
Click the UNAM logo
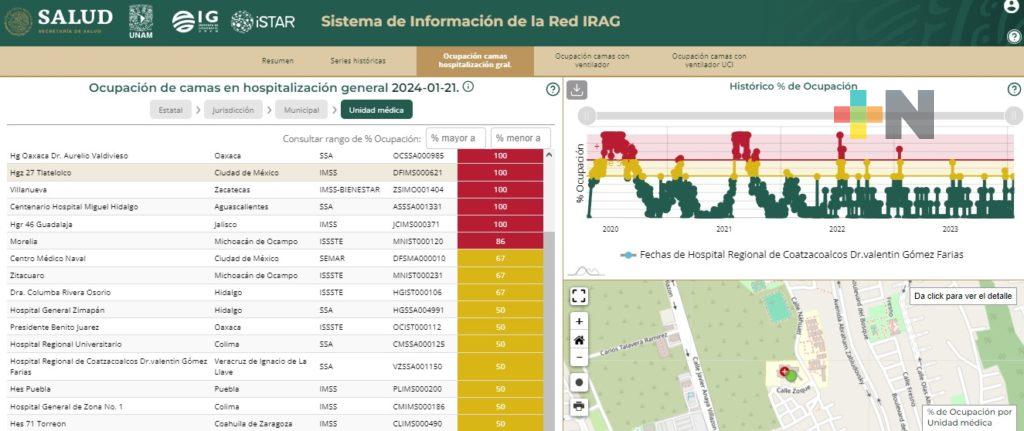click(x=140, y=22)
